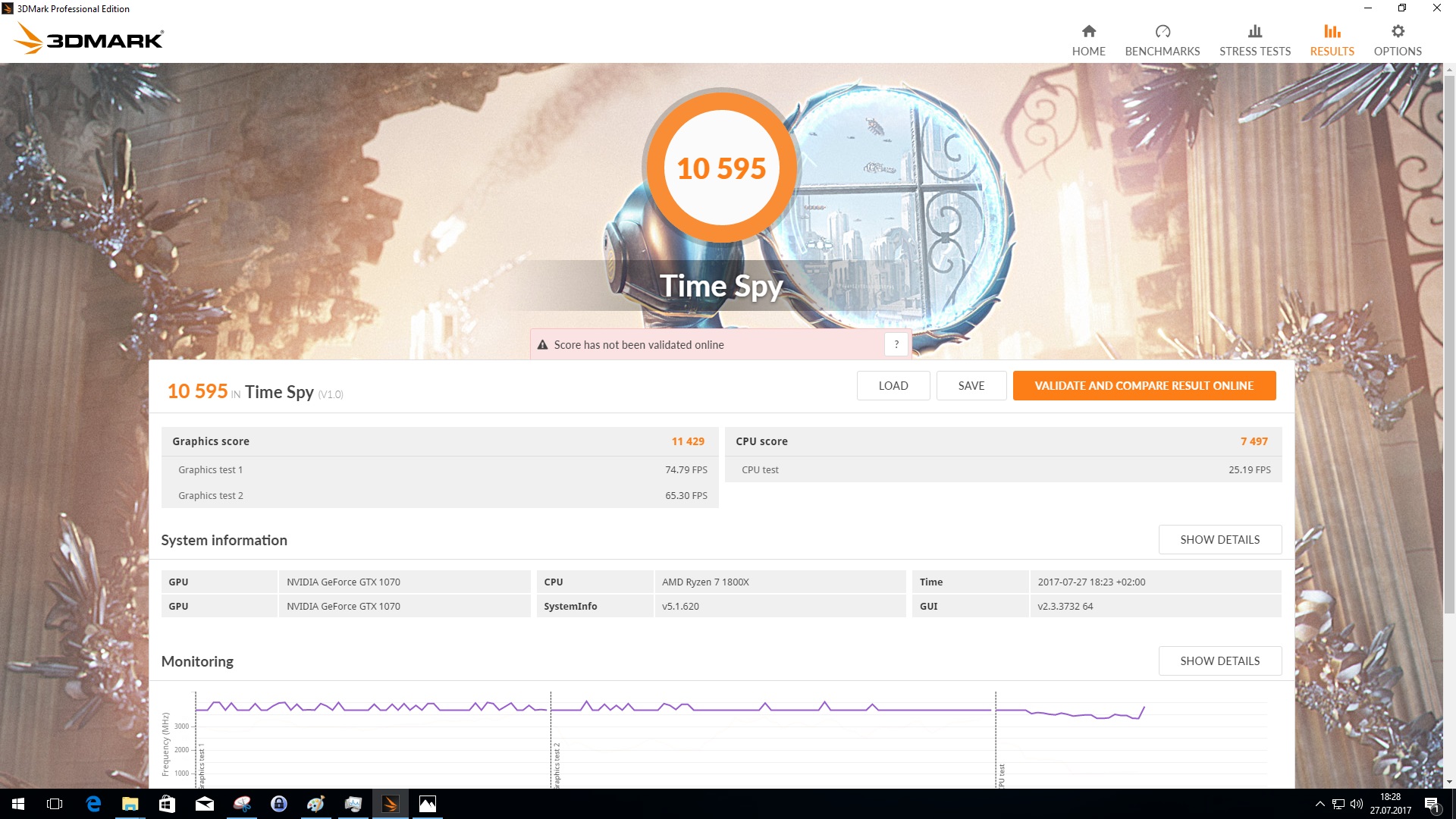Click the 3DMark logo

click(89, 39)
